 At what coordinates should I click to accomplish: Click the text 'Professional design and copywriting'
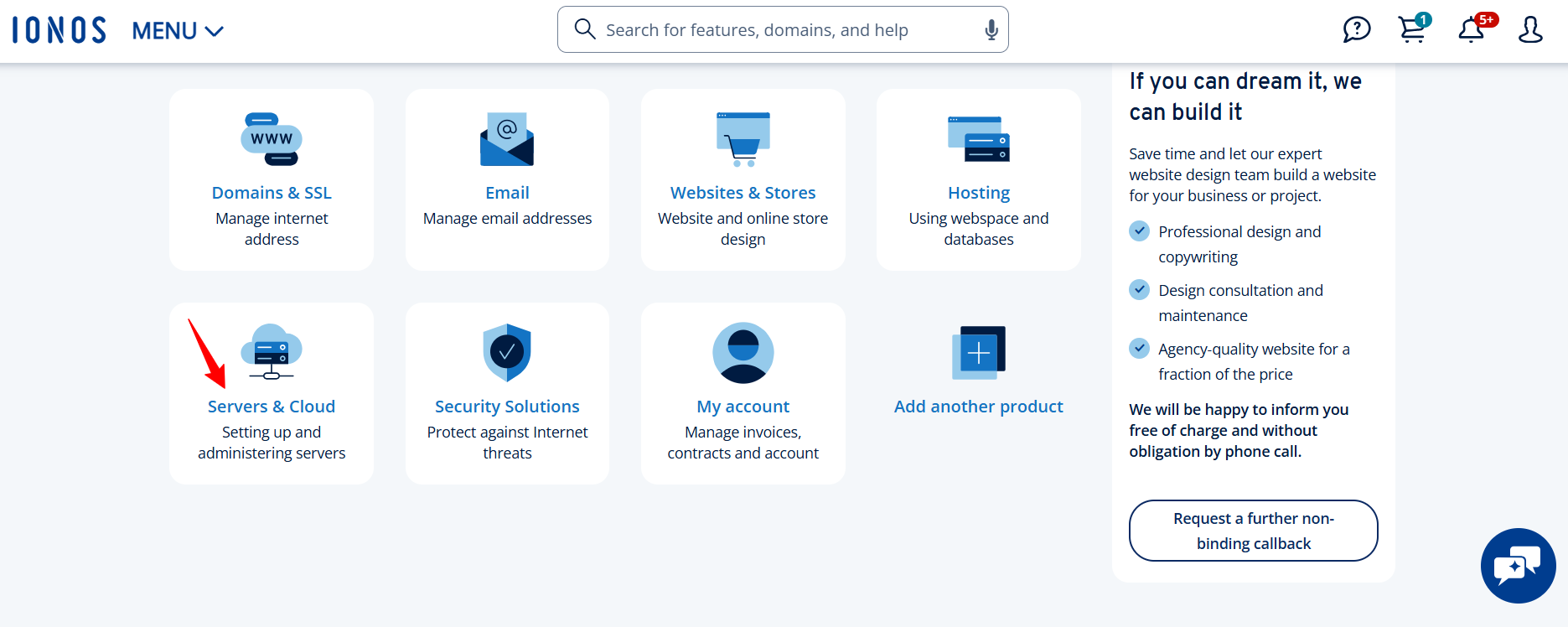click(1239, 244)
